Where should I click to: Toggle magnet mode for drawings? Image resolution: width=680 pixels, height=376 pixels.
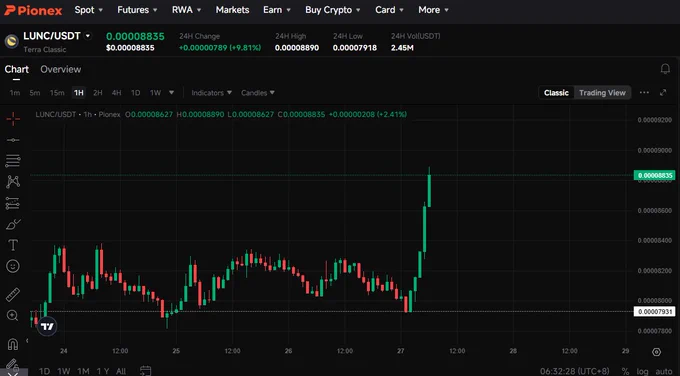pyautogui.click(x=13, y=344)
